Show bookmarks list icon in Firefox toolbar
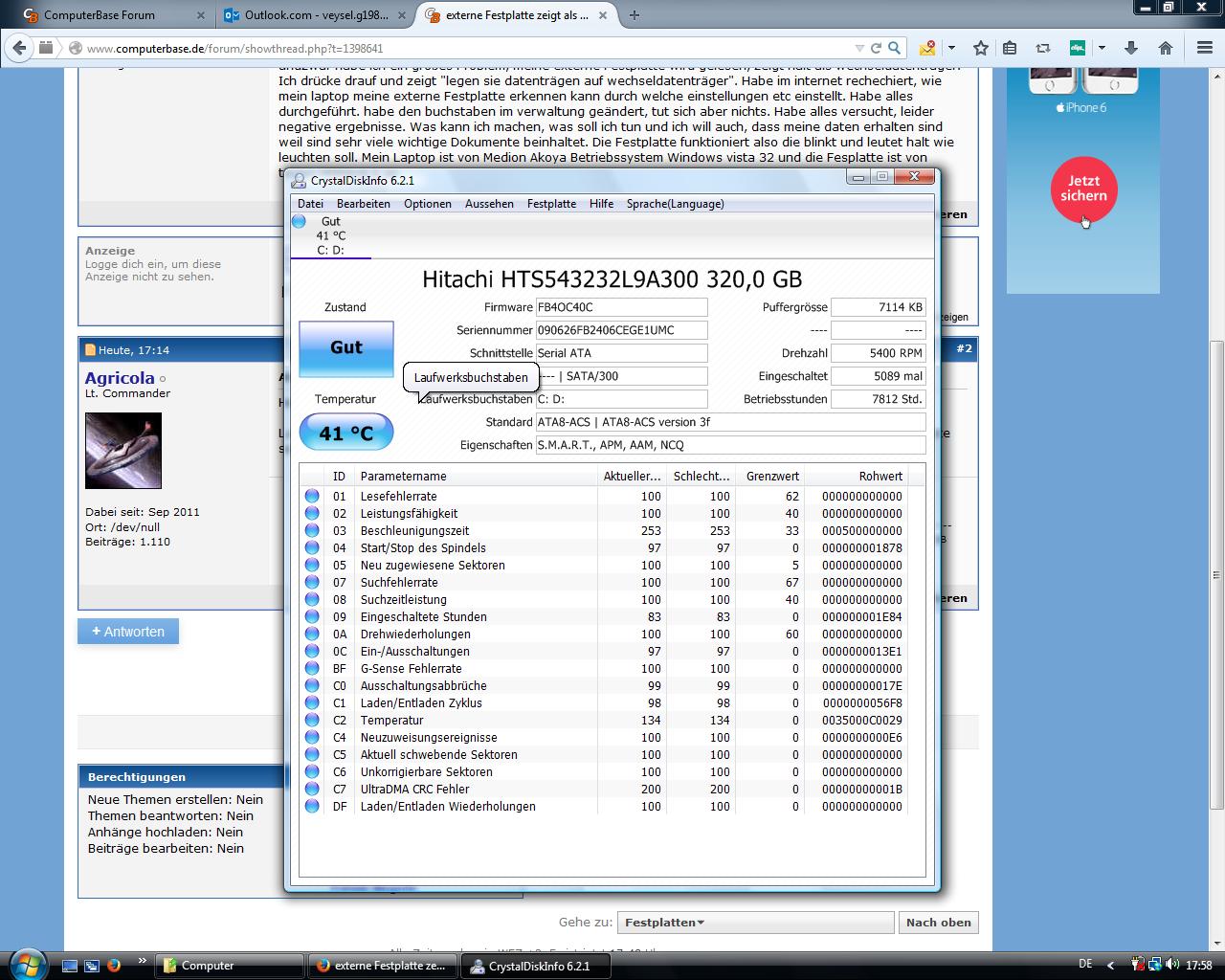The width and height of the screenshot is (1225, 980). (1010, 48)
